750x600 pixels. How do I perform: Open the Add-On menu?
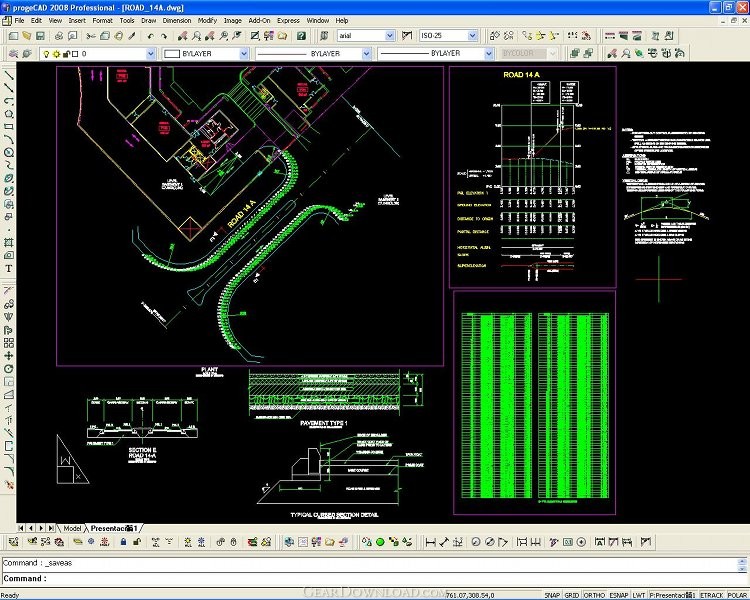pyautogui.click(x=259, y=21)
